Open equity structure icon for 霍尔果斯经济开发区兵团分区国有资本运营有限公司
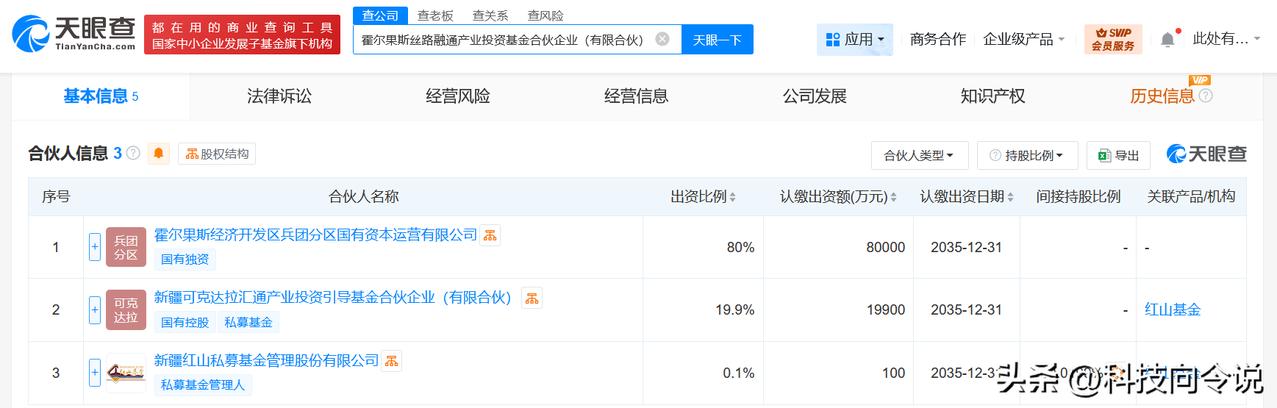Screen dimensions: 1277x408 tap(490, 235)
